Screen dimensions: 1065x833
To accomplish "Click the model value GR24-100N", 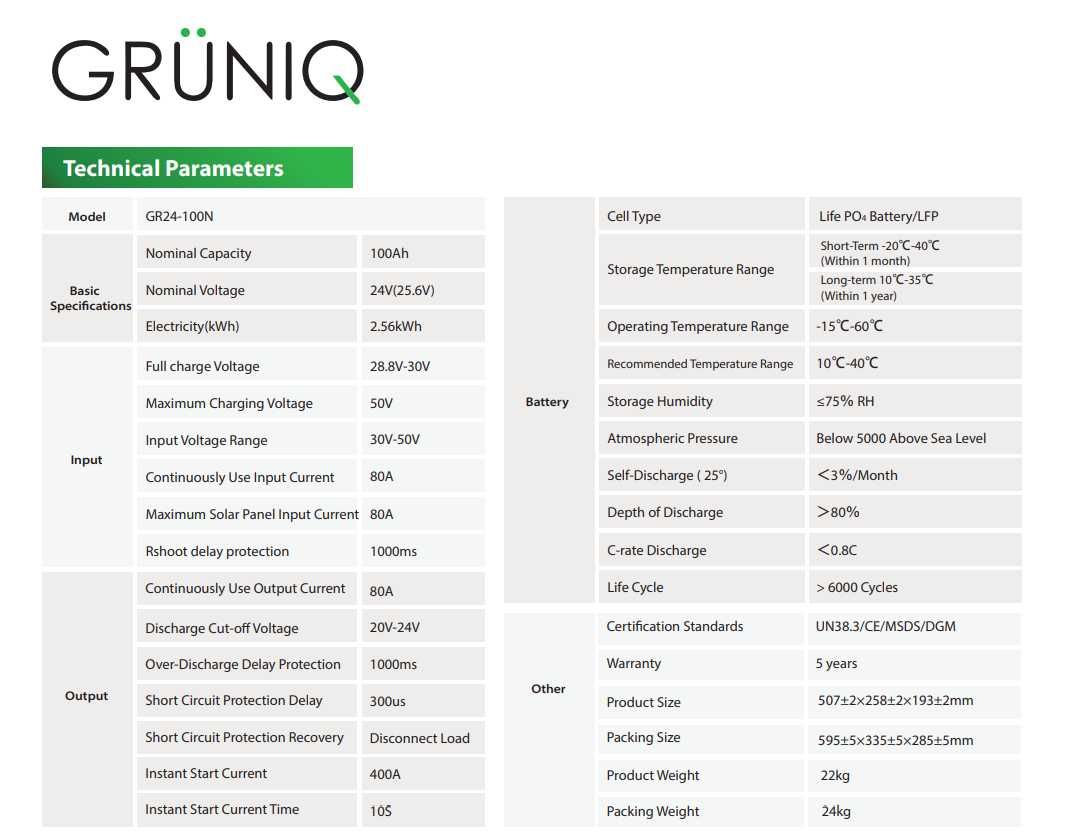I will tap(179, 216).
